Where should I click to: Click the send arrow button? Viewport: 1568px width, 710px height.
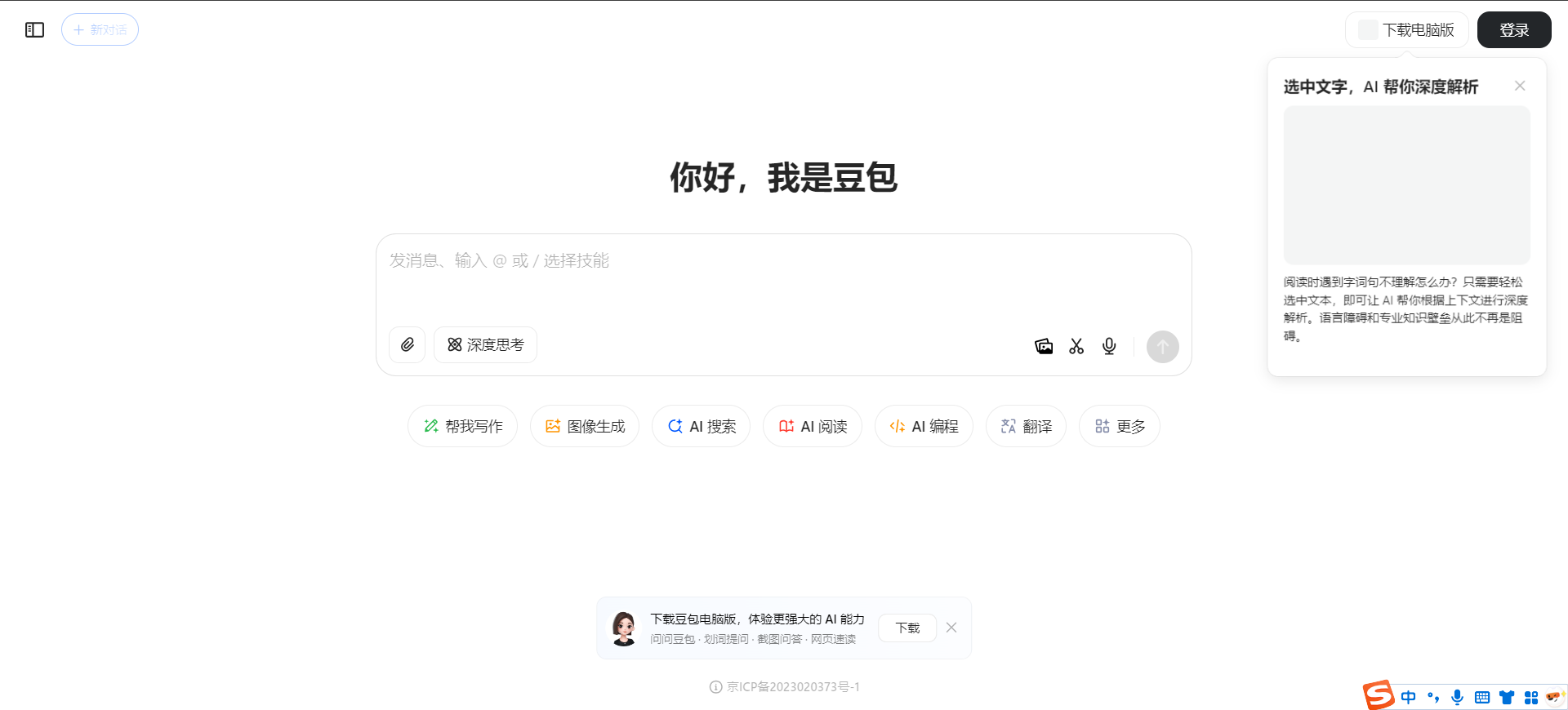(x=1163, y=347)
